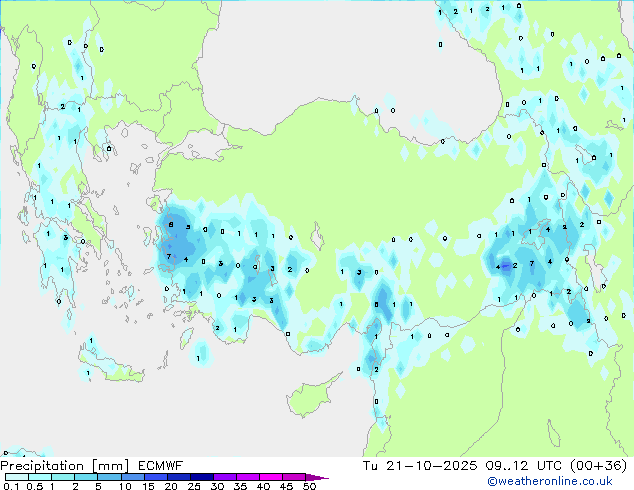Click the legend scale label '40'
The image size is (634, 490).
pyautogui.click(x=263, y=486)
